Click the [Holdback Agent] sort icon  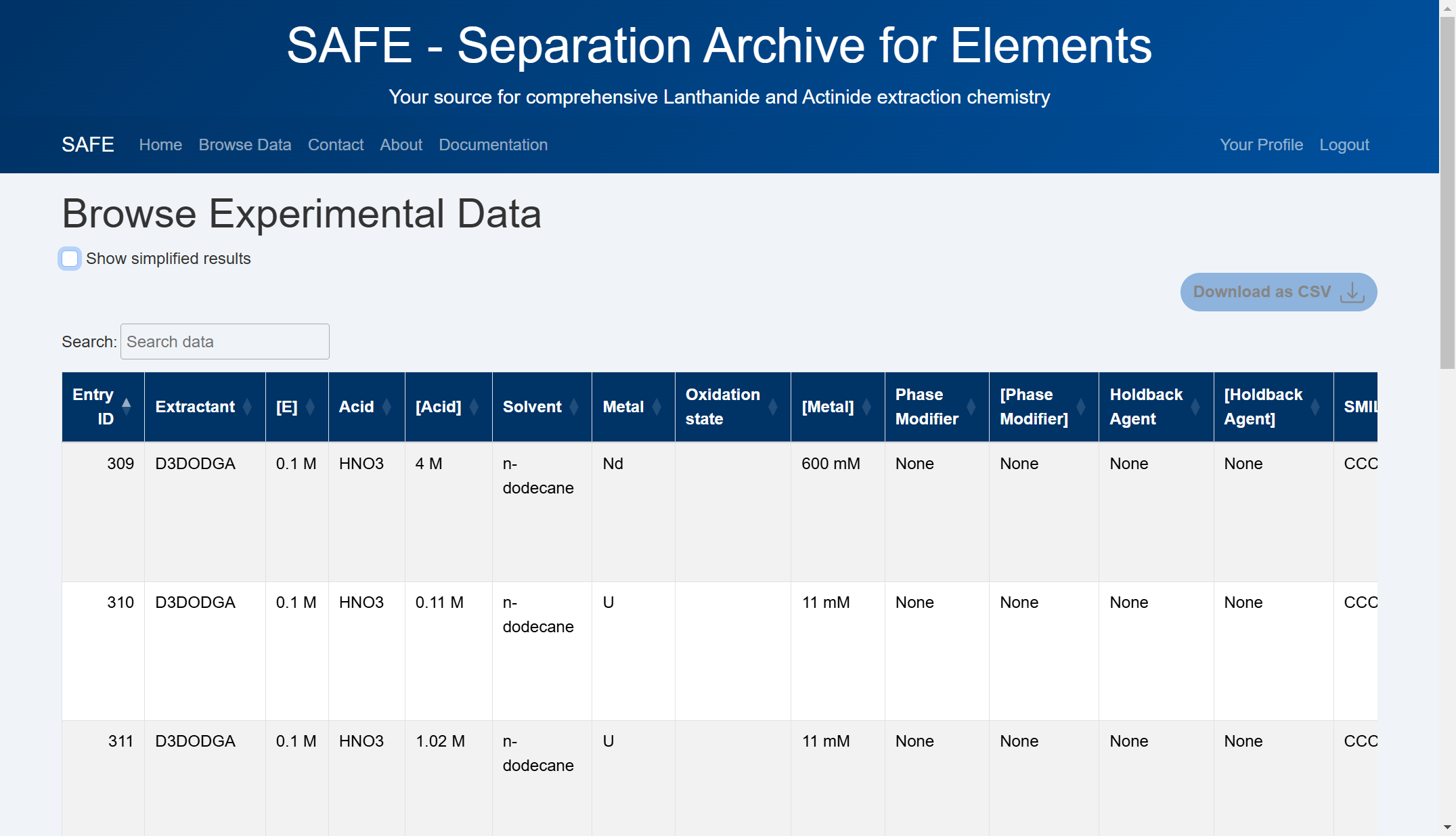(x=1315, y=407)
